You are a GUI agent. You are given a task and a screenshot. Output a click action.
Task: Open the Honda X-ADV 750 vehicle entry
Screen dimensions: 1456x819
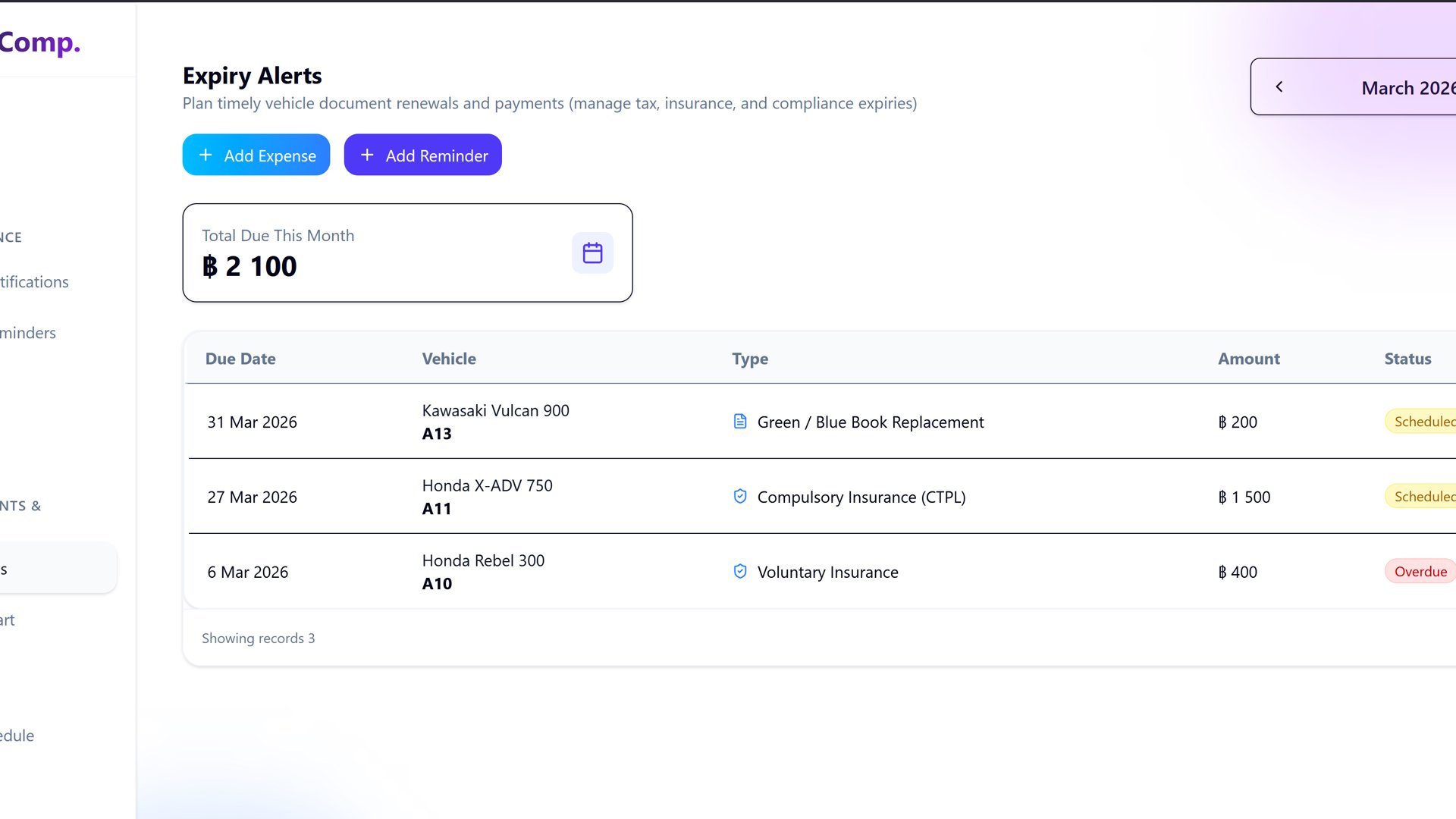coord(488,485)
